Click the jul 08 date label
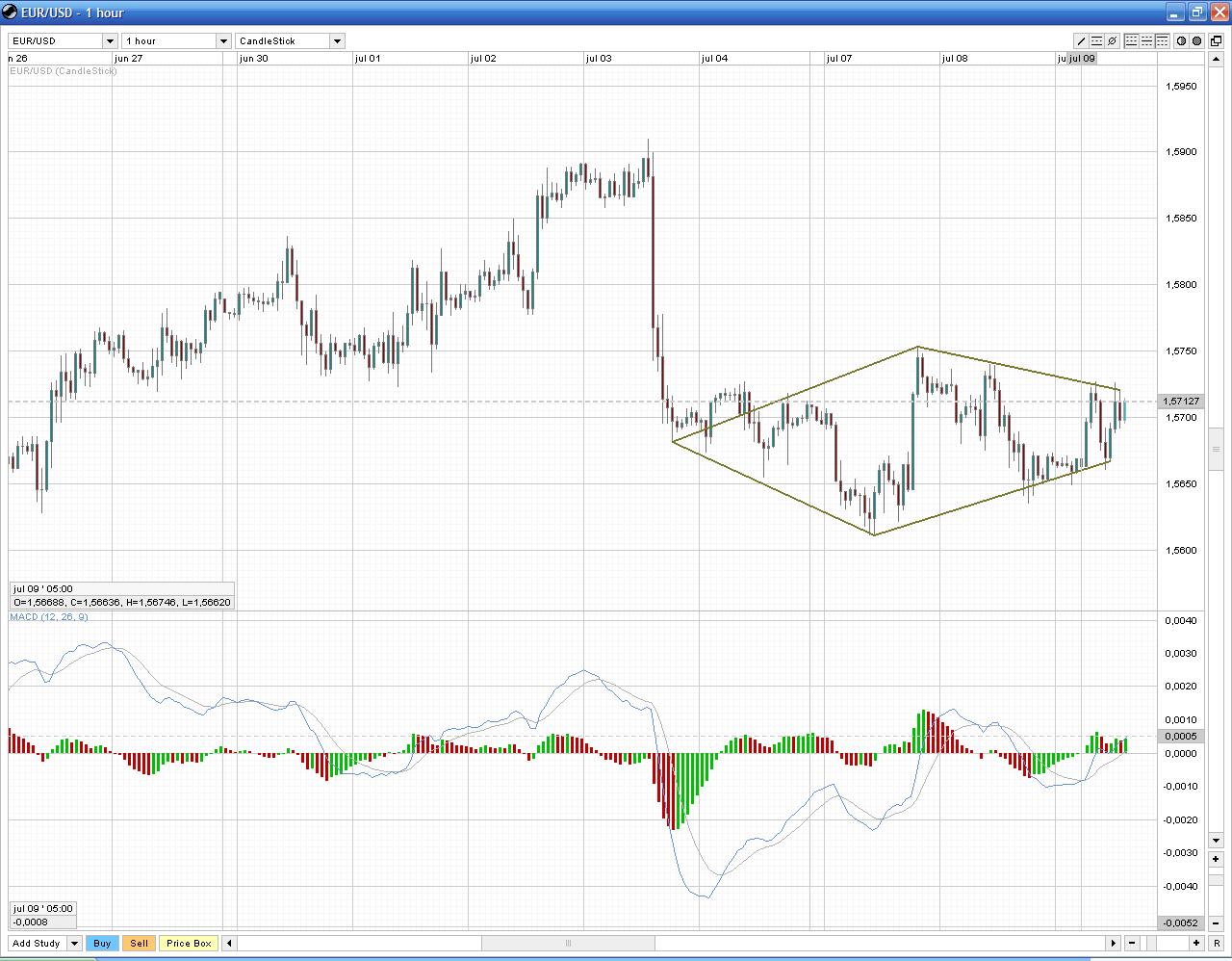 955,59
